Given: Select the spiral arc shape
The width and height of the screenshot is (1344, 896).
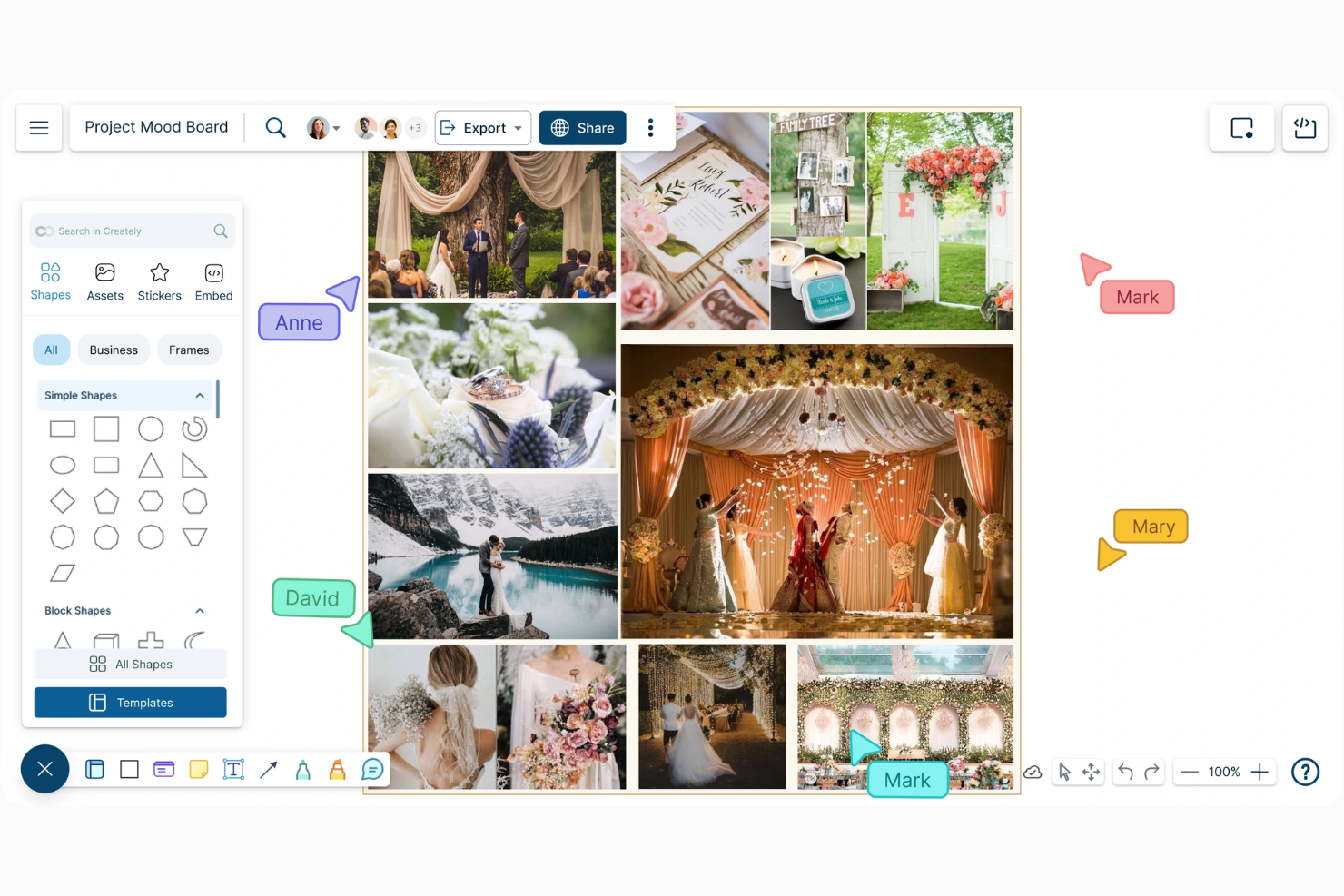Looking at the screenshot, I should coord(194,428).
